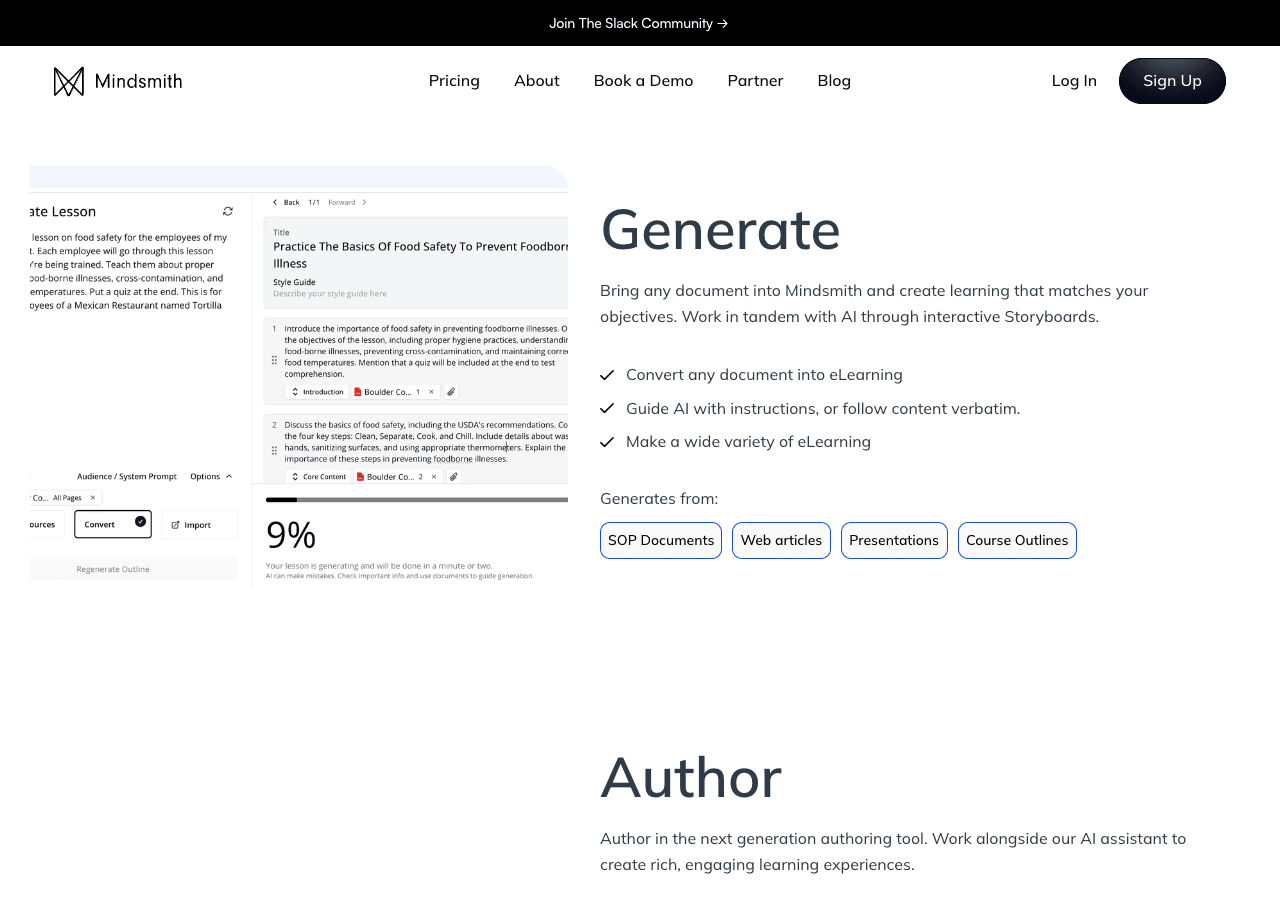1280x900 pixels.
Task: Click the checkmark beside Guide AI with instructions
Action: (x=607, y=408)
